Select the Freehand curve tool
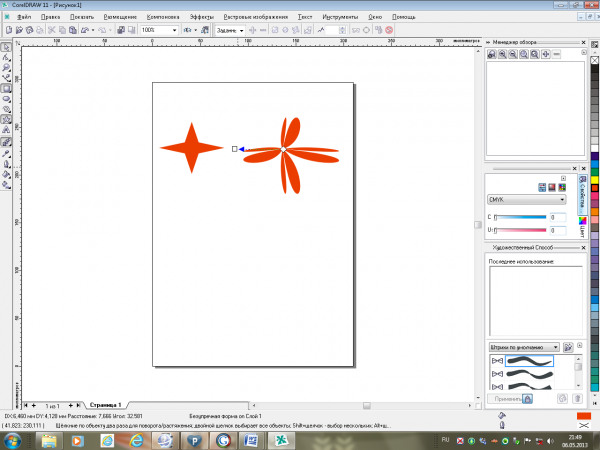This screenshot has height=450, width=600. tap(6, 78)
